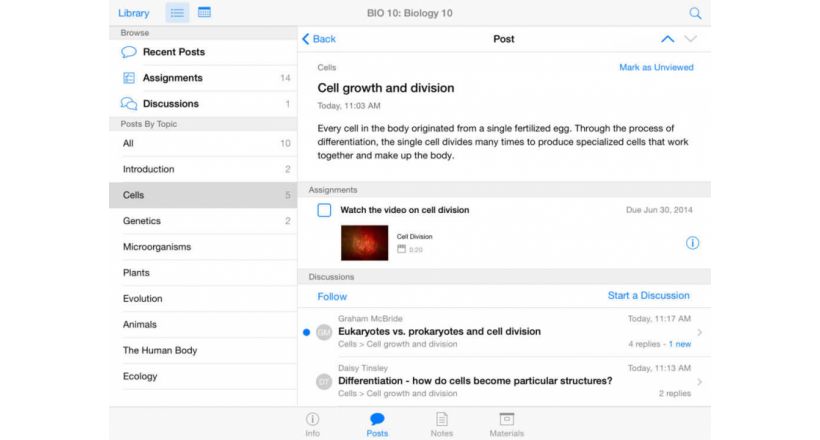Viewport: 820px width, 440px height.
Task: Open the Materials tab icon
Action: point(506,420)
